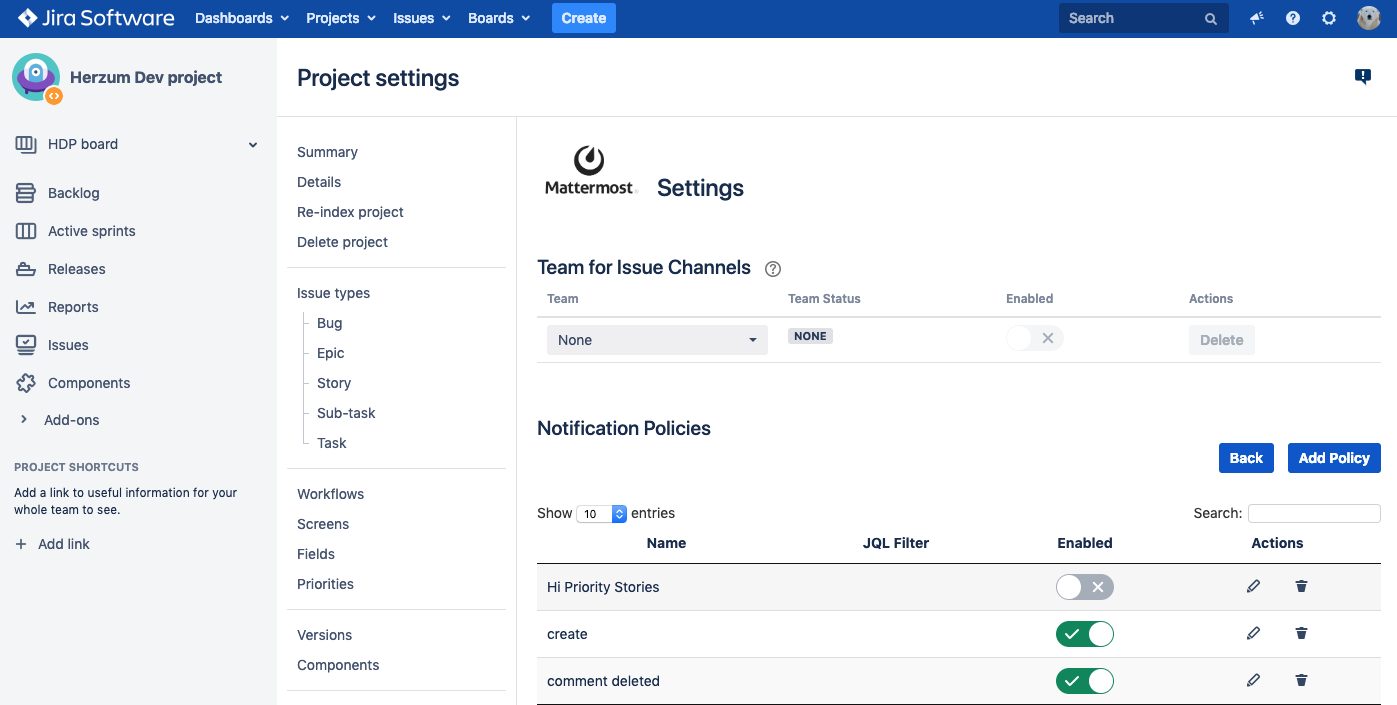The image size is (1397, 705).
Task: Open the Jira settings gear icon
Action: click(x=1329, y=18)
